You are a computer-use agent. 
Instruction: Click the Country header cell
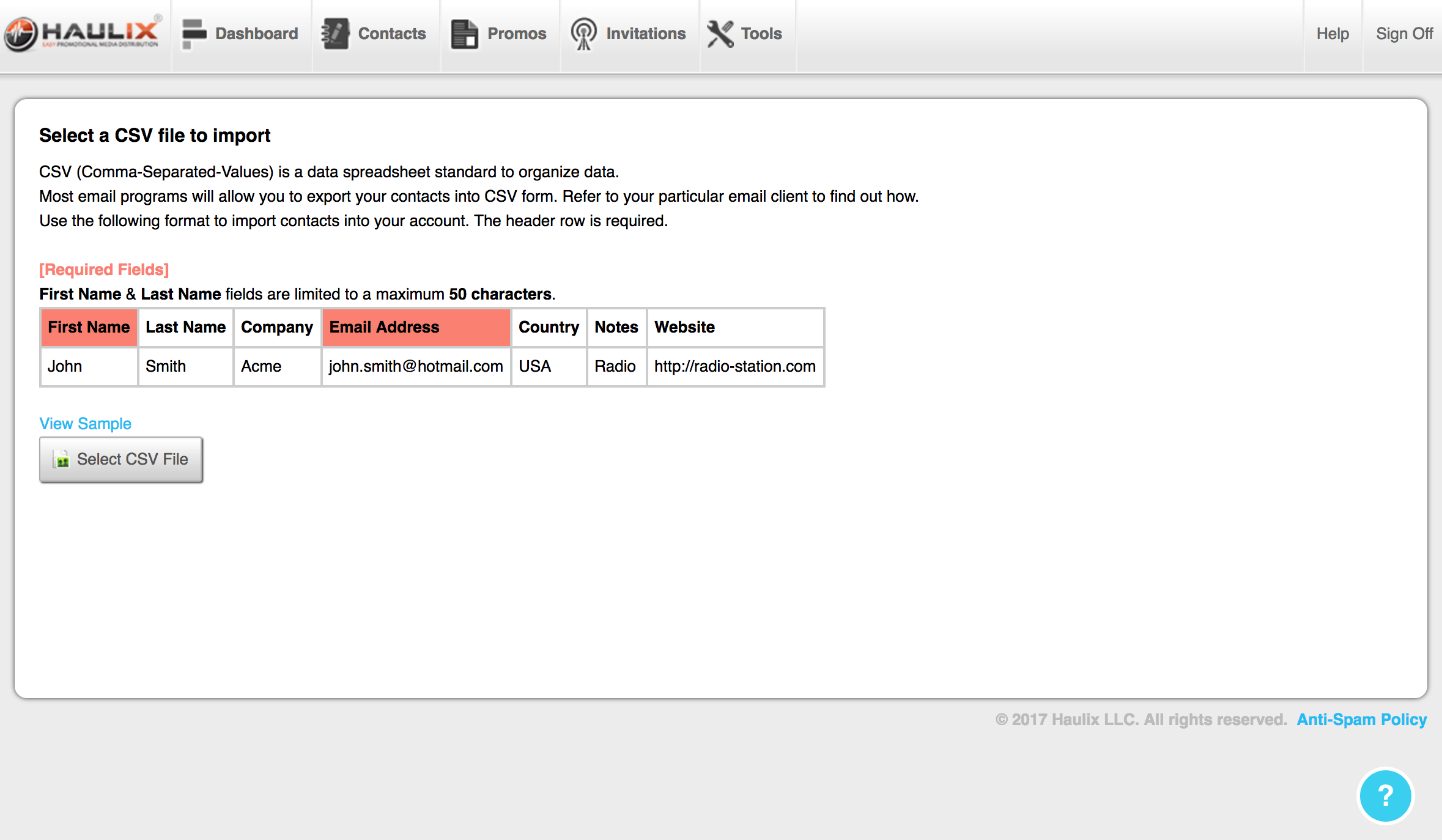[x=549, y=327]
